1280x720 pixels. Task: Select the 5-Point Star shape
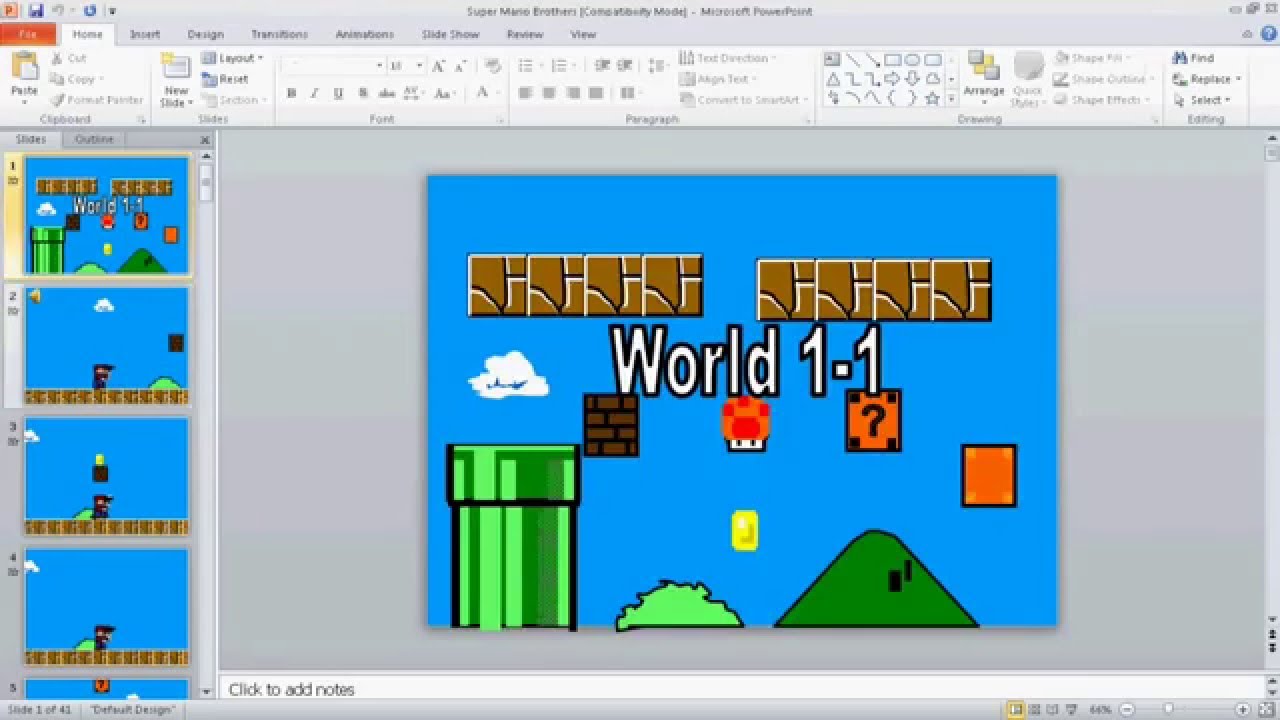pyautogui.click(x=932, y=98)
